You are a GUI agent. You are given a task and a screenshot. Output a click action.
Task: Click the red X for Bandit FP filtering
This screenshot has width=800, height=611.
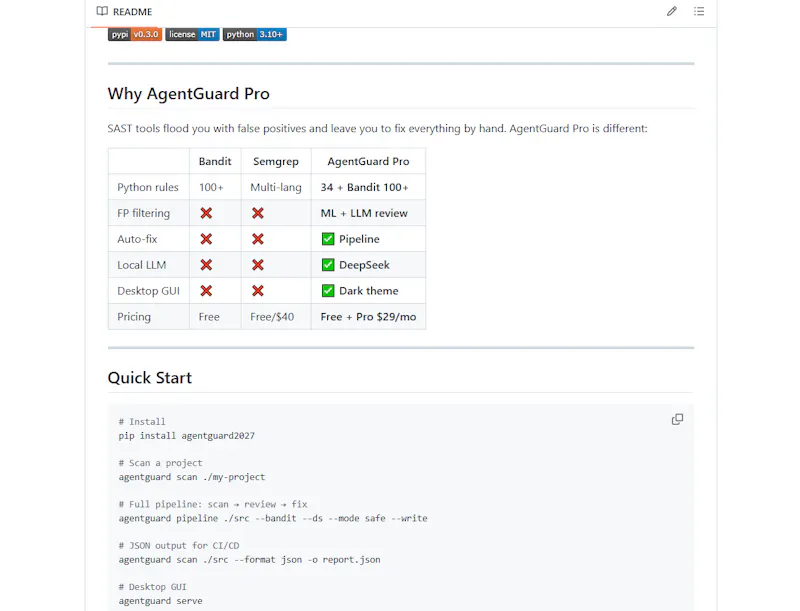[x=206, y=213]
